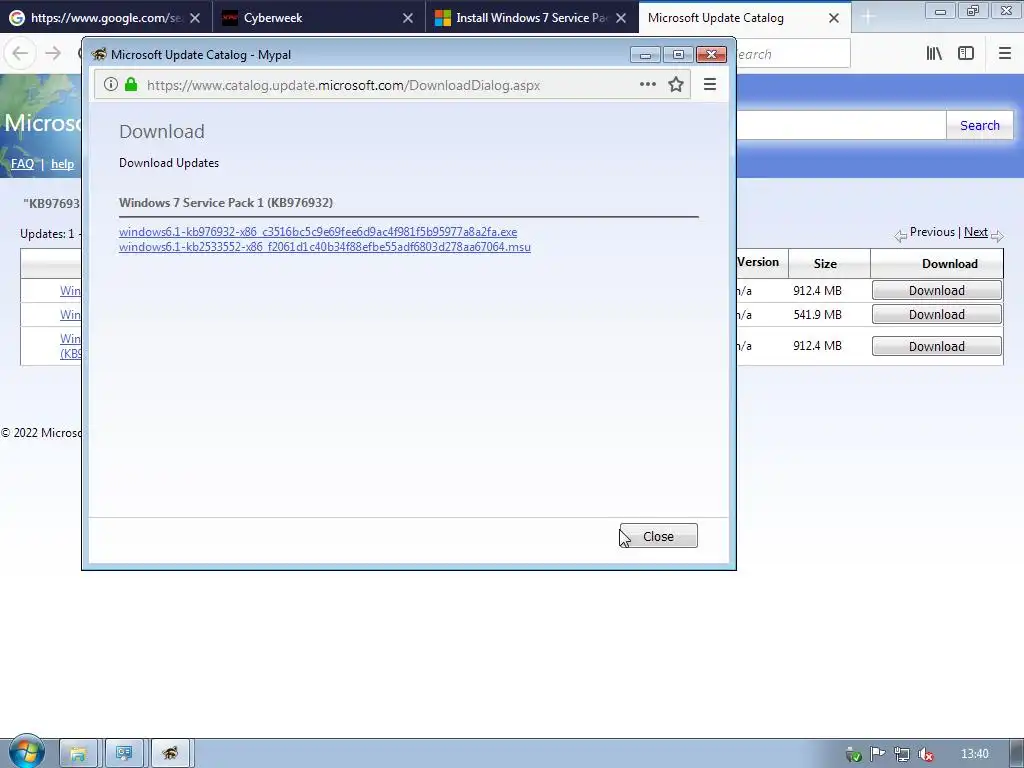1024x768 pixels.
Task: Select the 541.9 MB size cell
Action: coord(818,315)
